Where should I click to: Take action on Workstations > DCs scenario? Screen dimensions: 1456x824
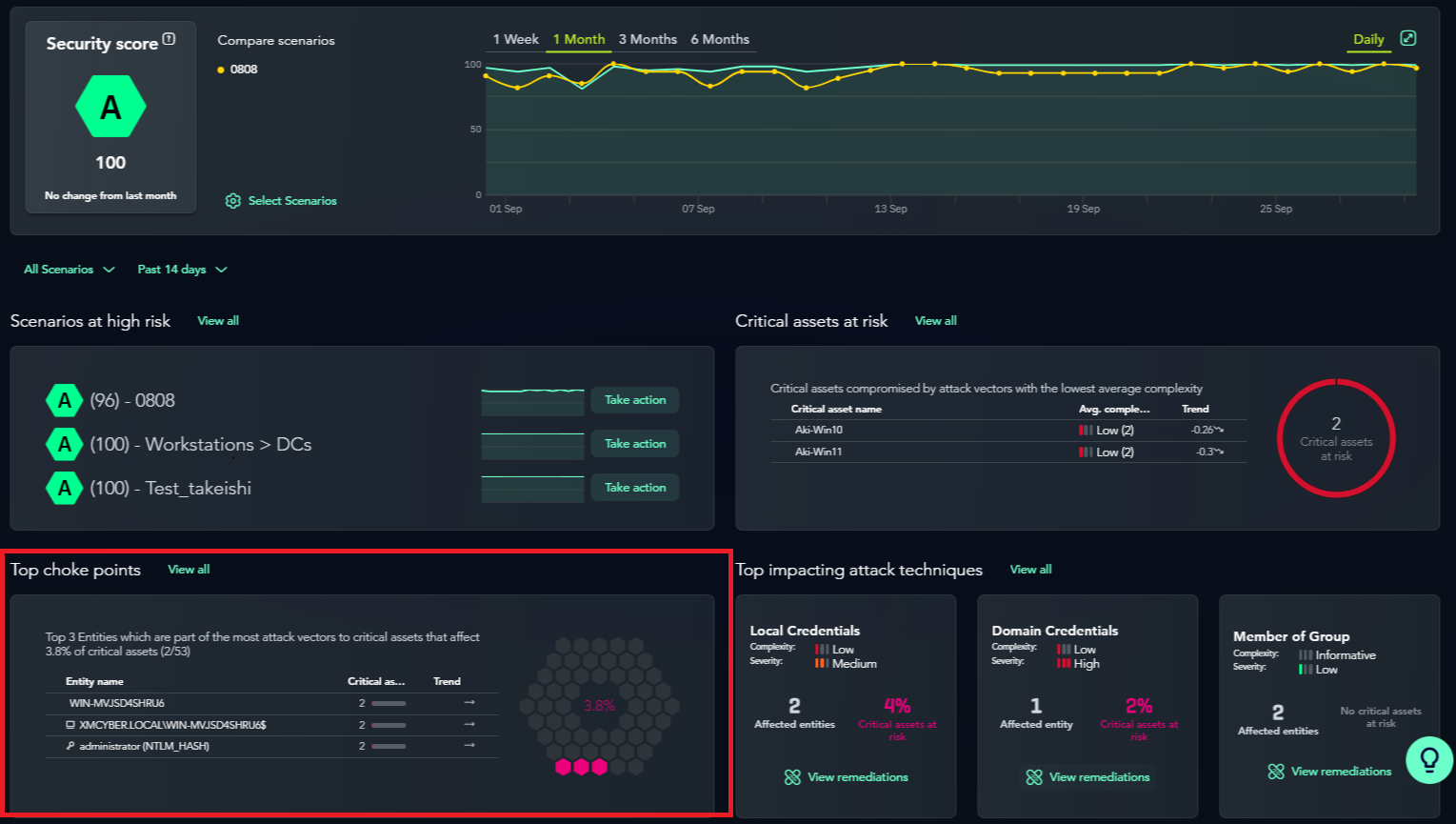pyautogui.click(x=635, y=444)
